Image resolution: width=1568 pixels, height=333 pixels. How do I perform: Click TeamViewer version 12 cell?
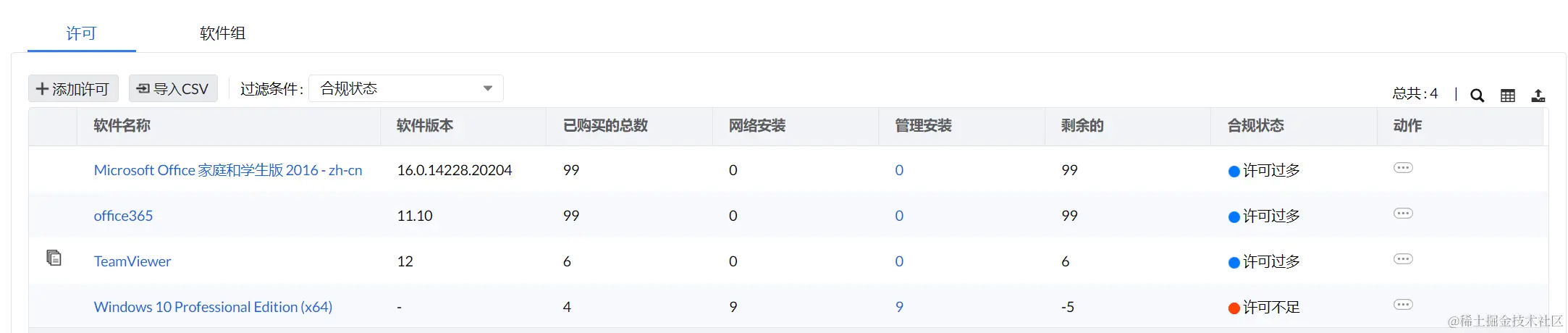click(x=405, y=261)
